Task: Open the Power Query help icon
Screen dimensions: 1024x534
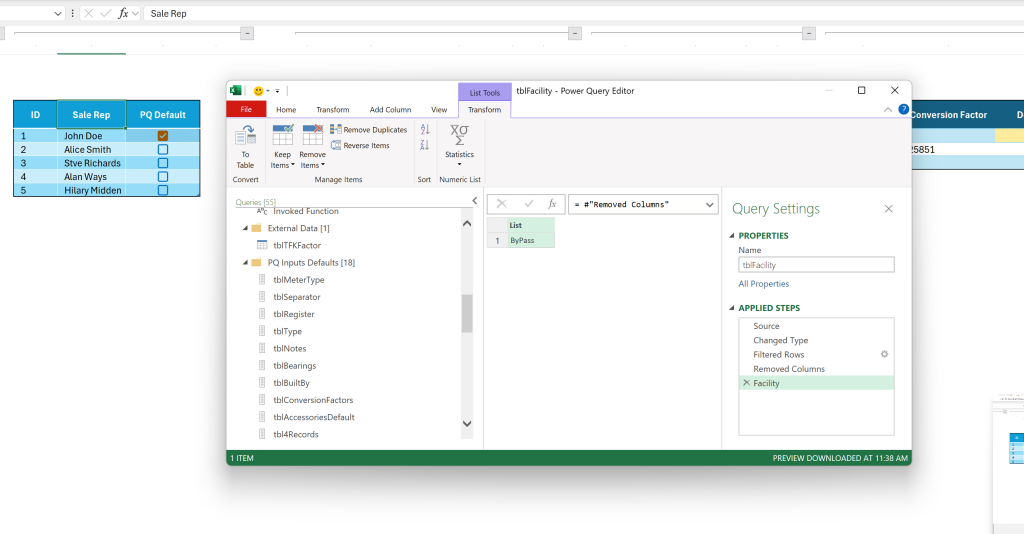Action: point(903,110)
